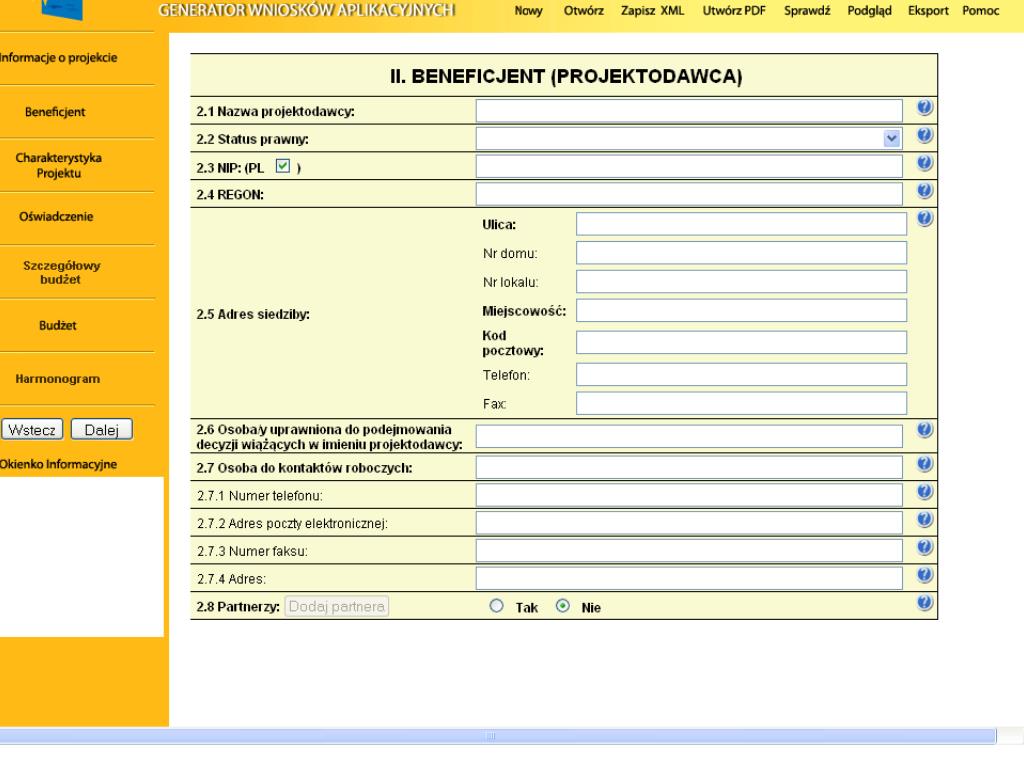Screen dimensions: 1024x768
Task: Open Szczegółowy budżet sidebar section
Action: click(x=61, y=272)
